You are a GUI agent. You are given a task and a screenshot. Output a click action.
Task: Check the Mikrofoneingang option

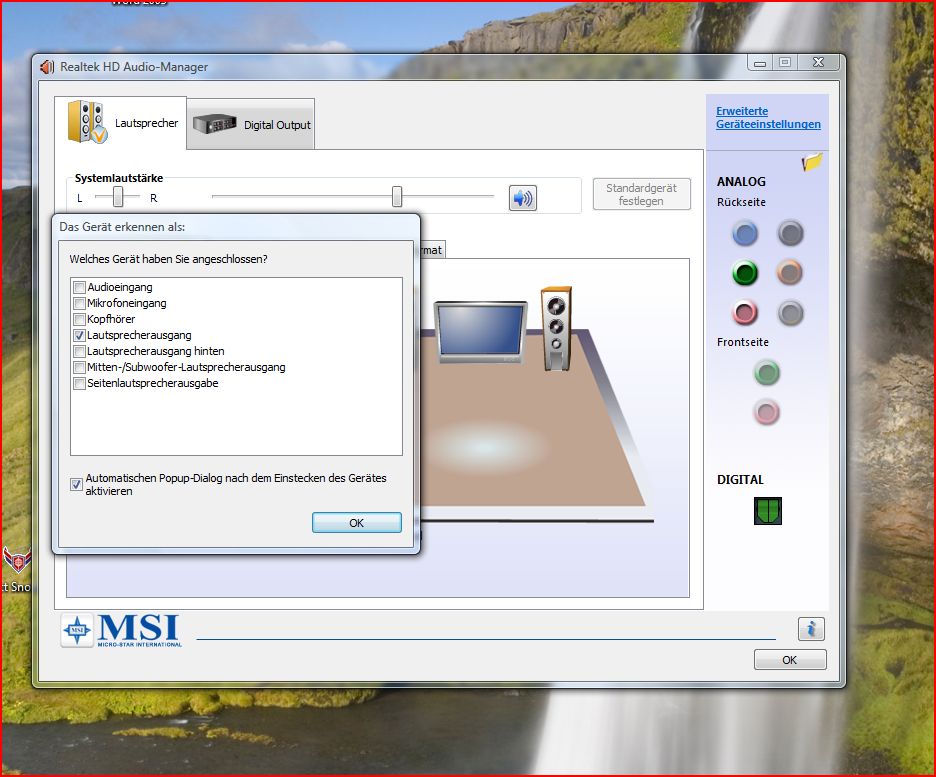coord(79,303)
